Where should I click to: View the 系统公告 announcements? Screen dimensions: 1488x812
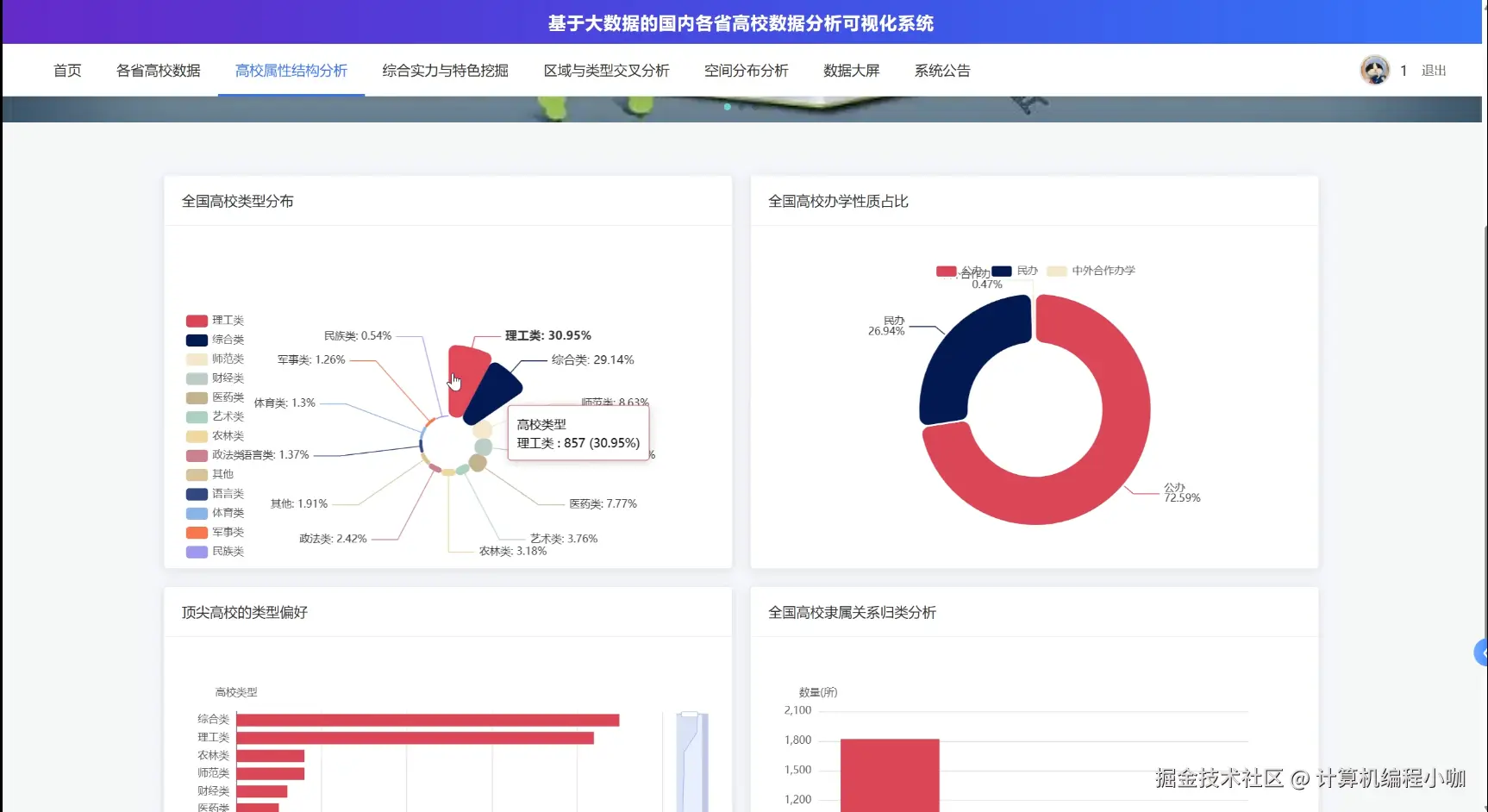(942, 70)
